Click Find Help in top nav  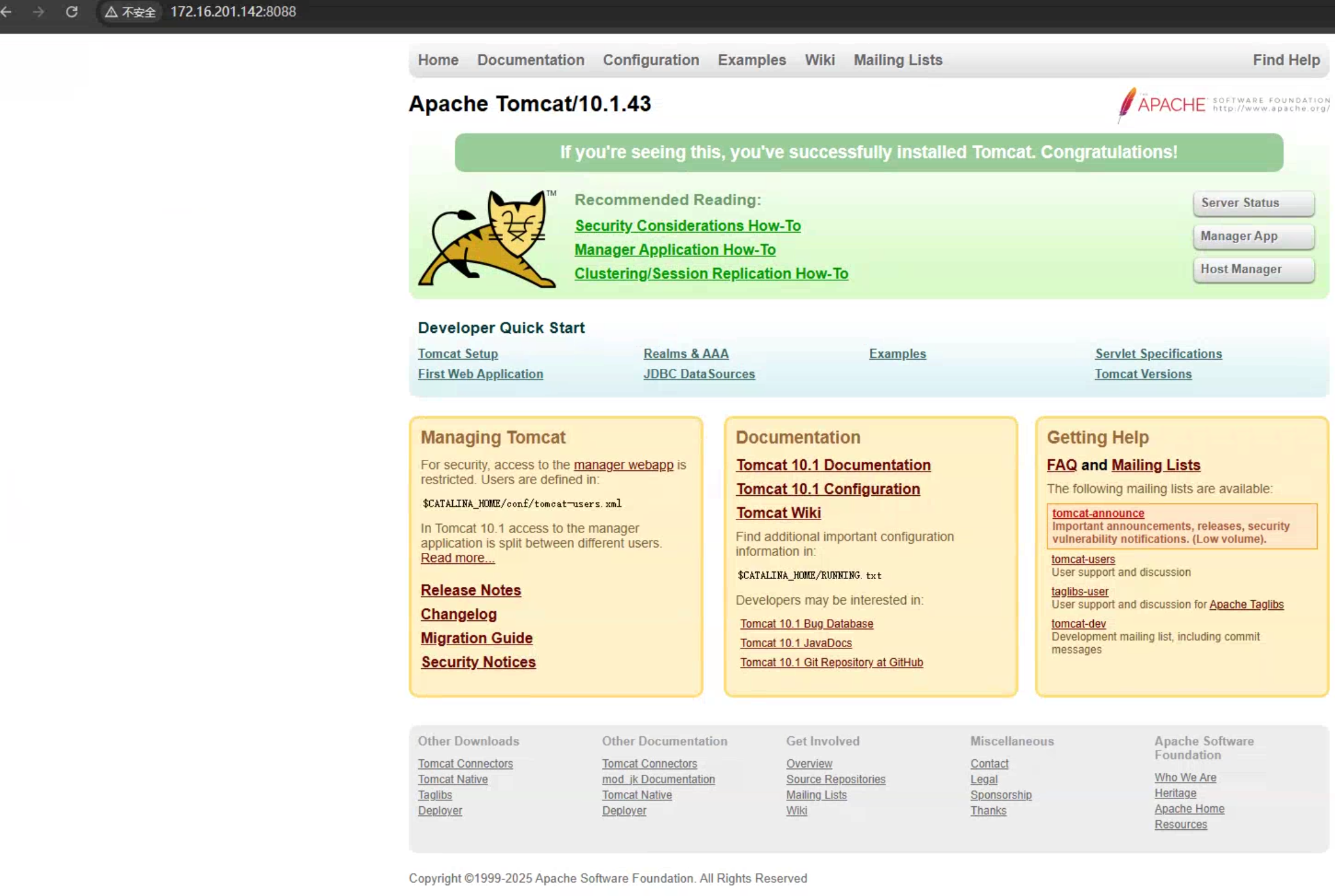(1286, 60)
